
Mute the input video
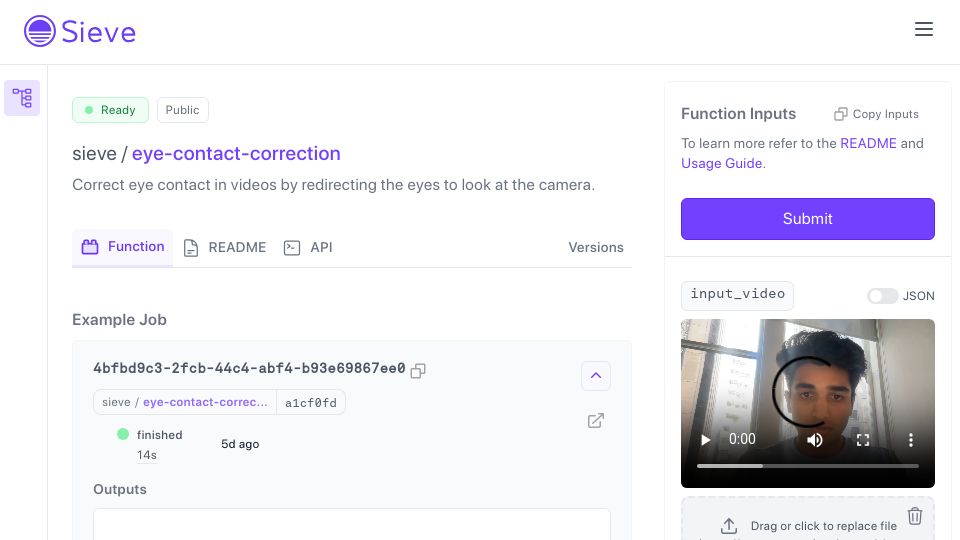(x=814, y=440)
